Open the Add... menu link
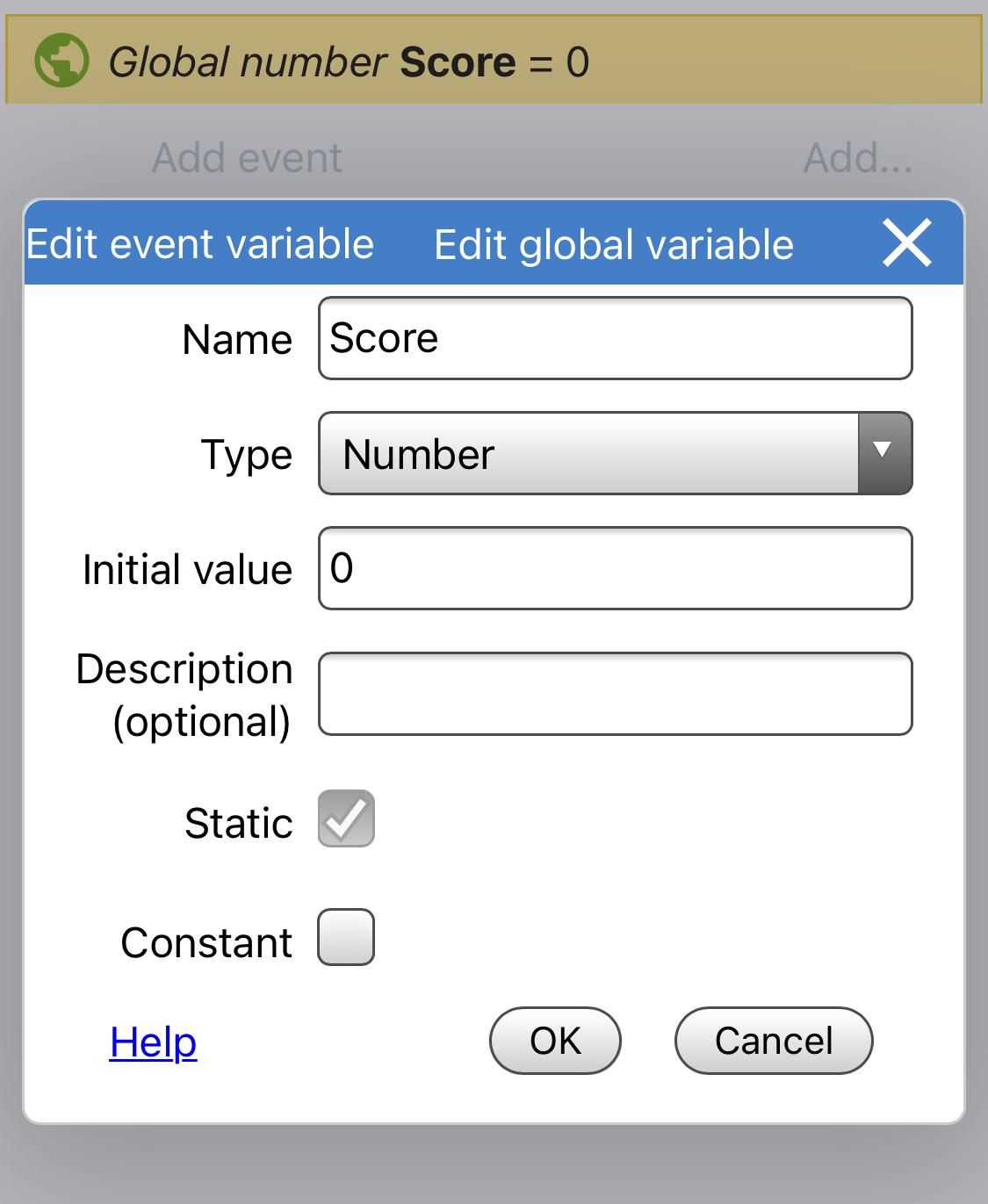The height and width of the screenshot is (1204, 988). click(x=858, y=158)
